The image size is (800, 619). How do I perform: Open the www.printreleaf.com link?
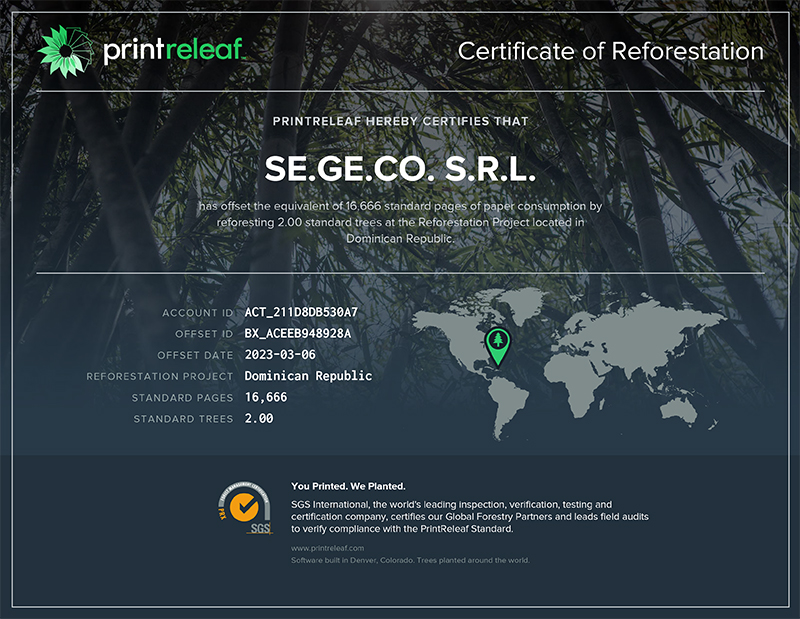coord(328,548)
